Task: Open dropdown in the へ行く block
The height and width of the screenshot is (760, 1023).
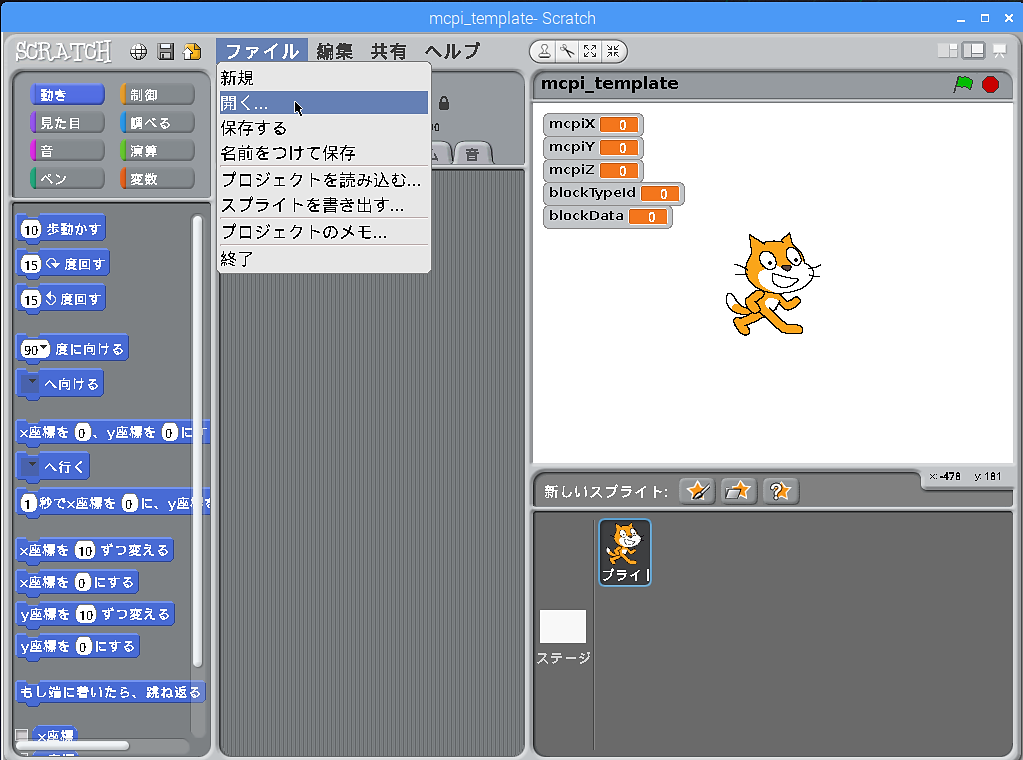Action: (x=32, y=466)
